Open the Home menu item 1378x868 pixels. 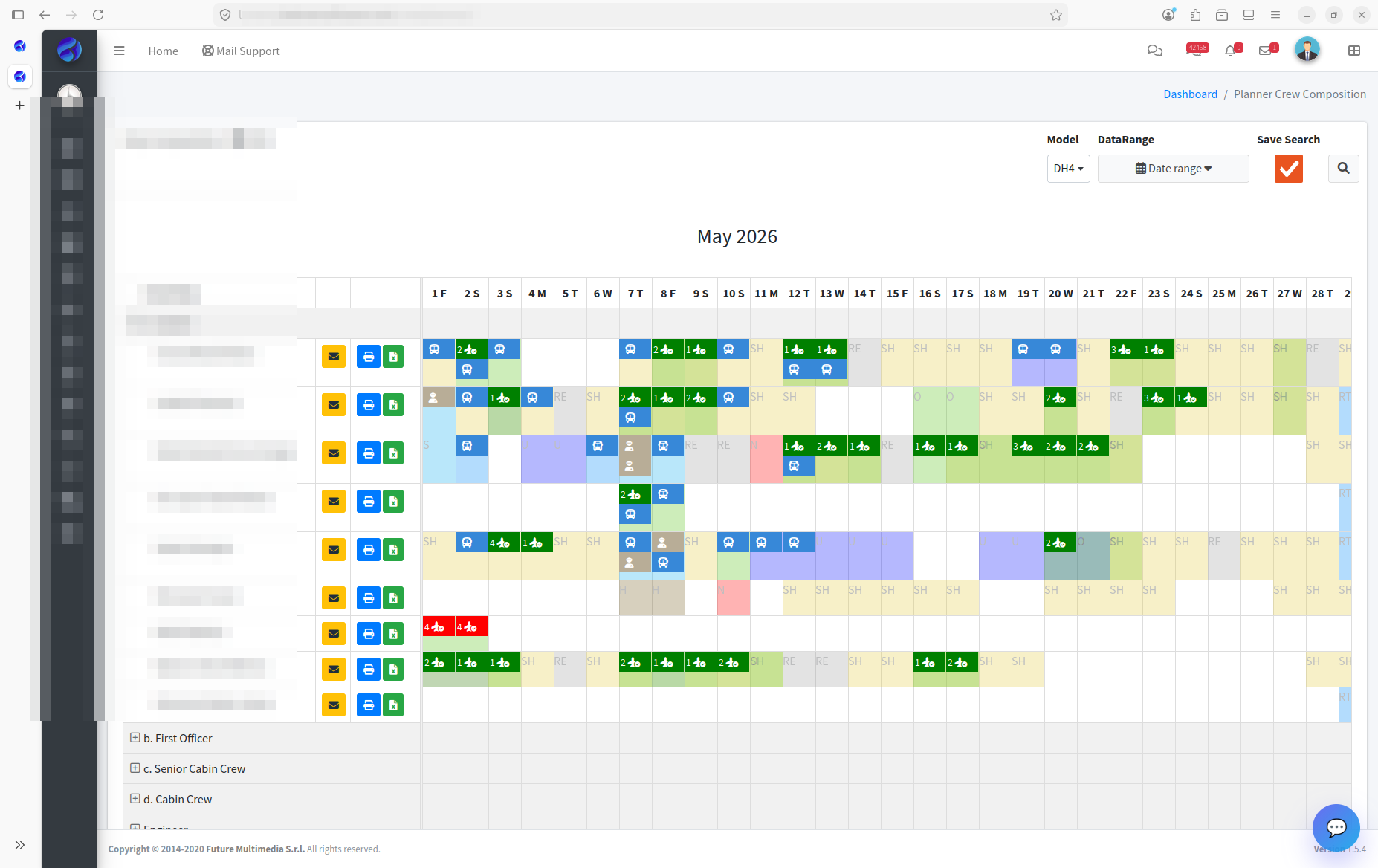(x=163, y=51)
